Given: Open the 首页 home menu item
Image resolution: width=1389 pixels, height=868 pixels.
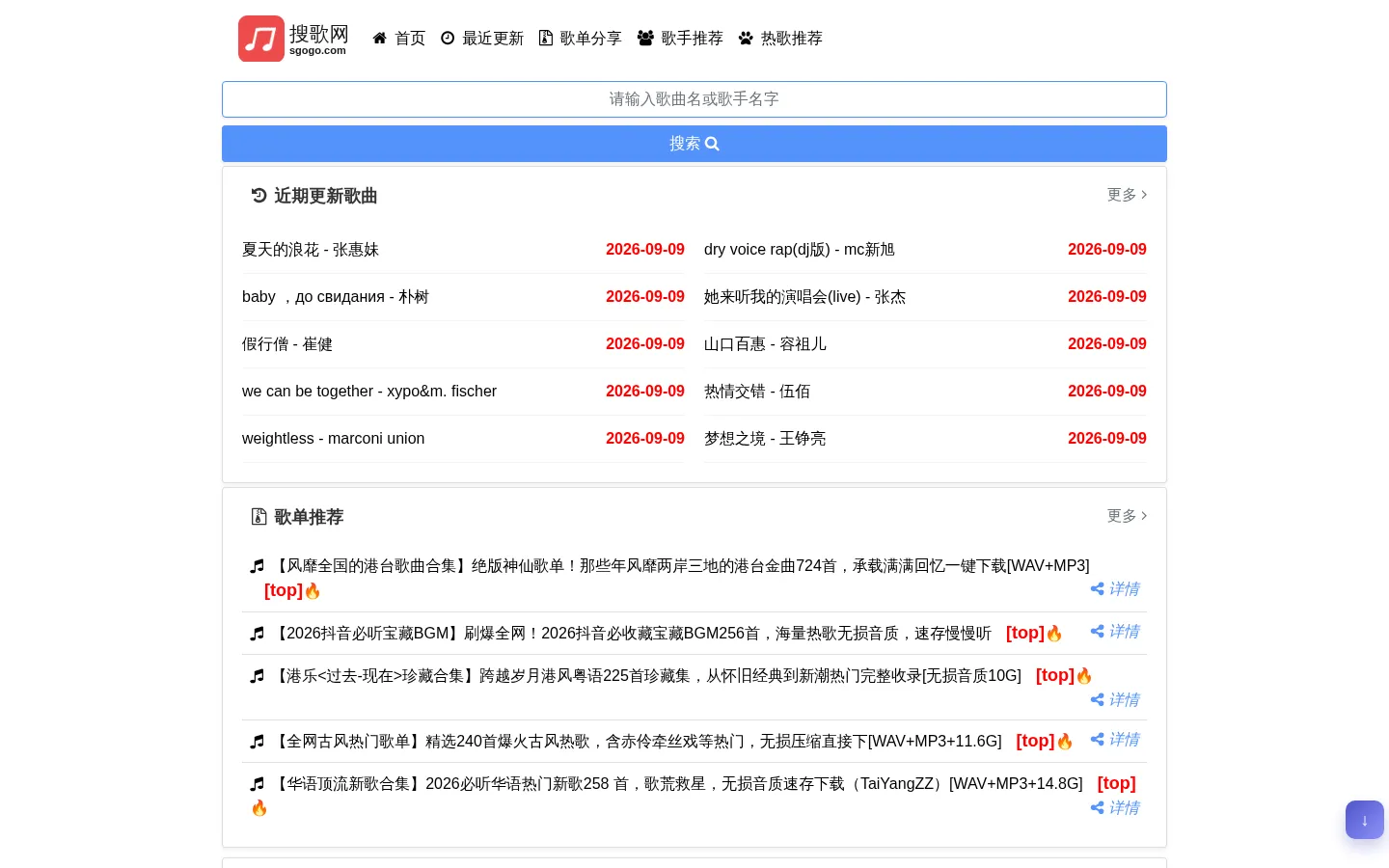Looking at the screenshot, I should 399,39.
